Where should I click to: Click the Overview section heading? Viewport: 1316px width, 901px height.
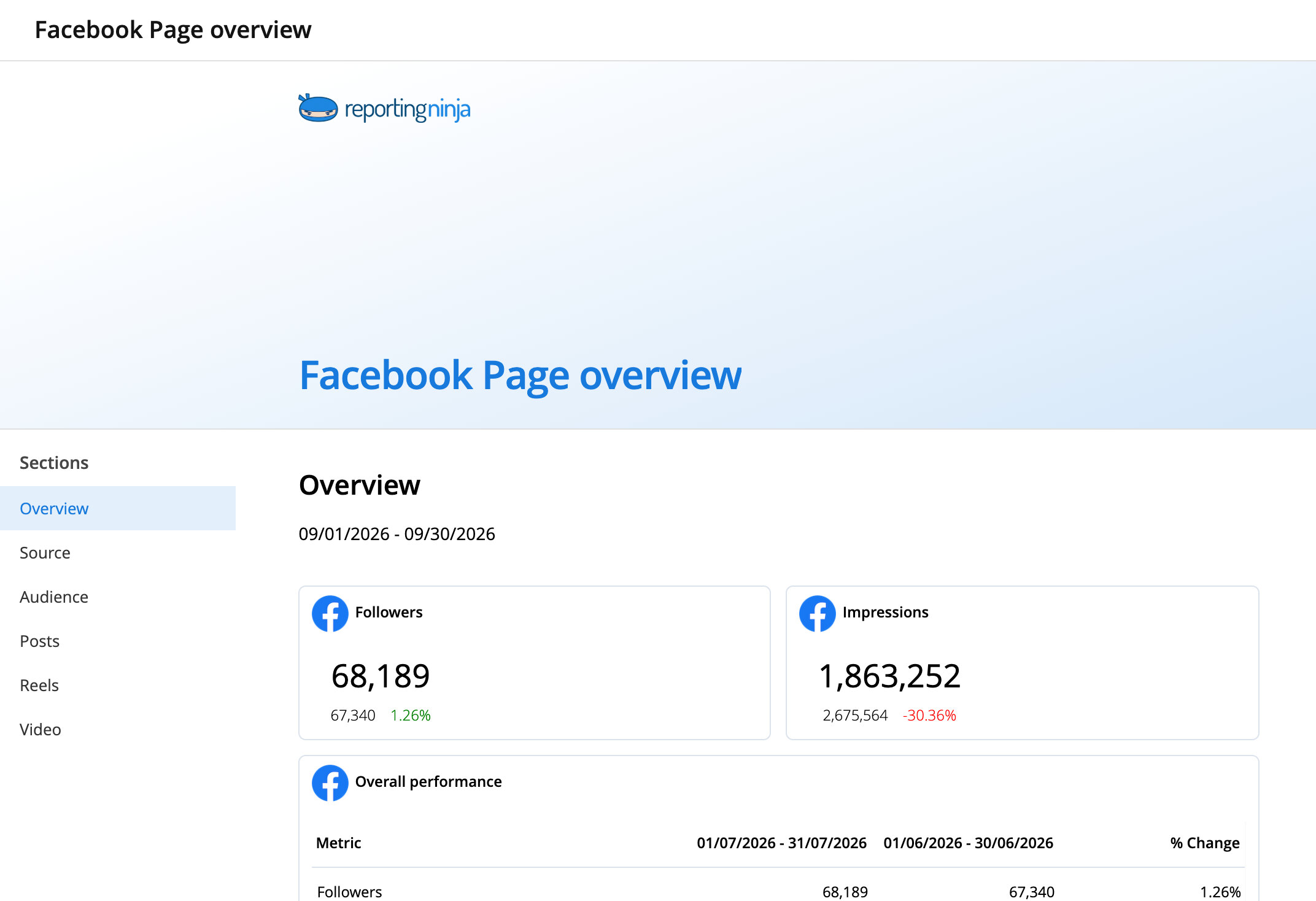[x=360, y=485]
